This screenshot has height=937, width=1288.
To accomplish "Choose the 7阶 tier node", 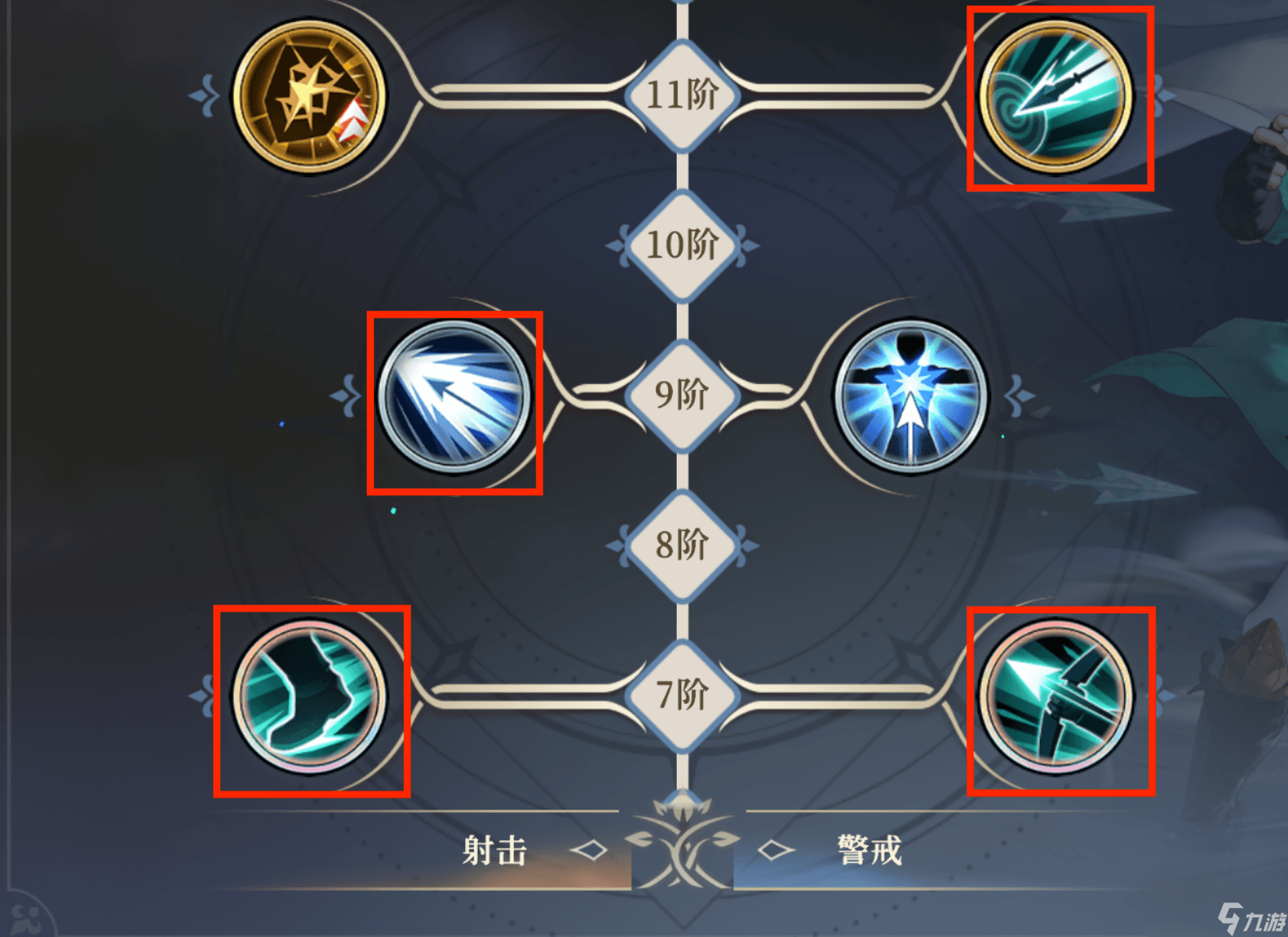I will click(682, 695).
